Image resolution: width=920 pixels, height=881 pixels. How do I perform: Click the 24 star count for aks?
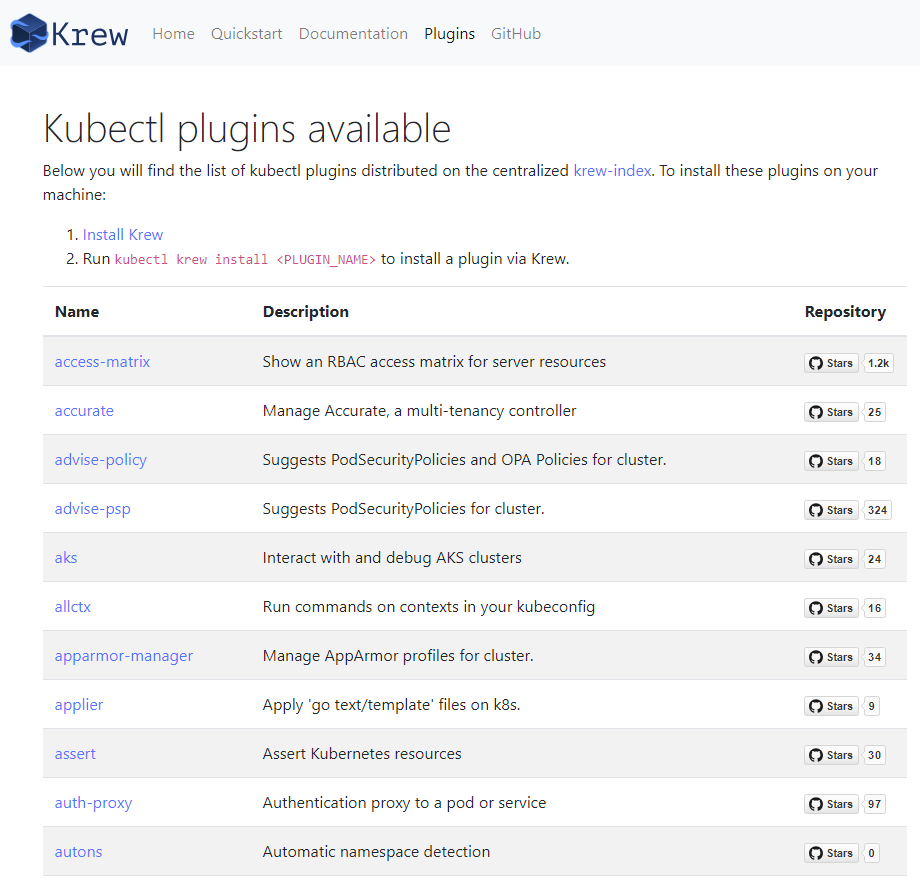click(x=874, y=559)
